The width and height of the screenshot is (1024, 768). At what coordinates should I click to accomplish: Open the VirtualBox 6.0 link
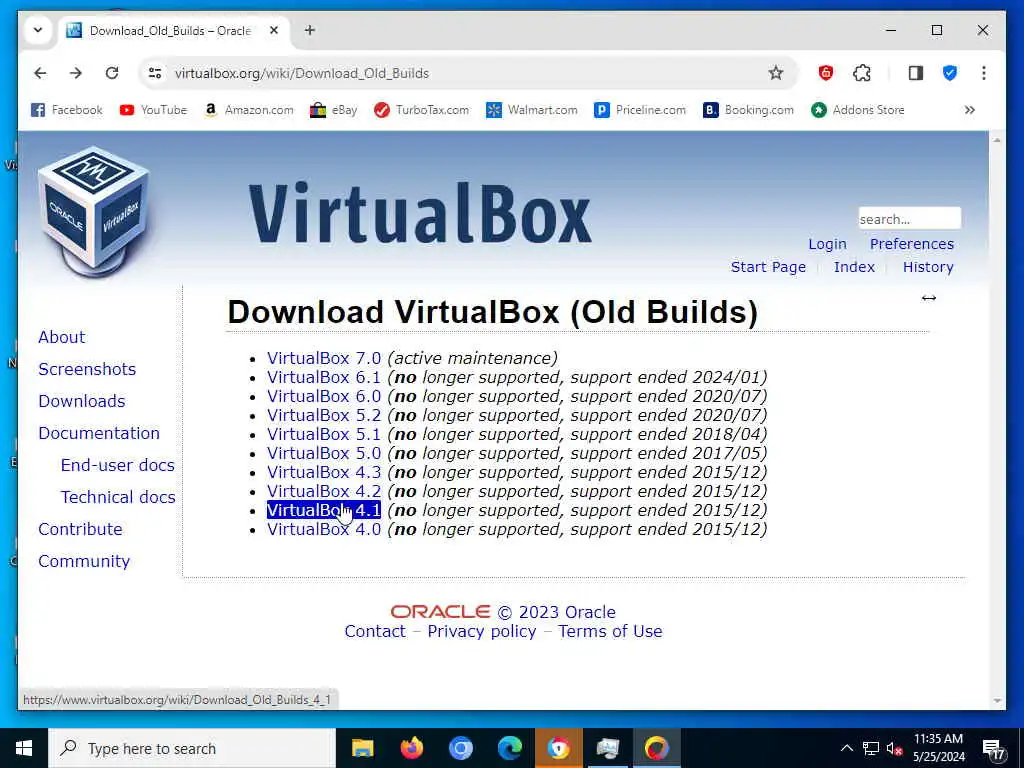pyautogui.click(x=324, y=396)
